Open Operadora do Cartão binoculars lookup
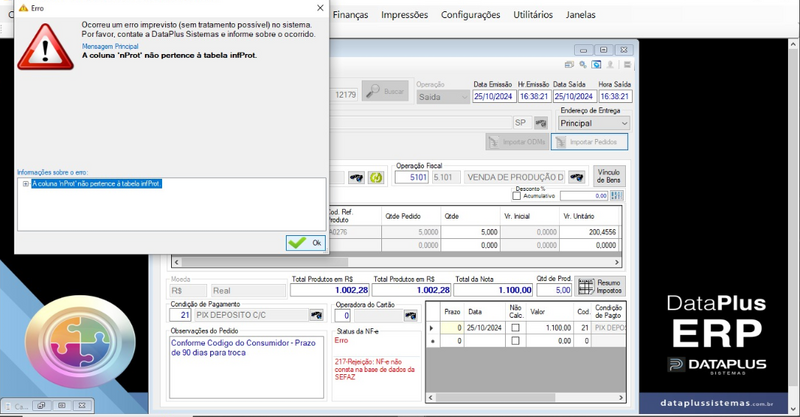The width and height of the screenshot is (800, 417). (x=411, y=316)
